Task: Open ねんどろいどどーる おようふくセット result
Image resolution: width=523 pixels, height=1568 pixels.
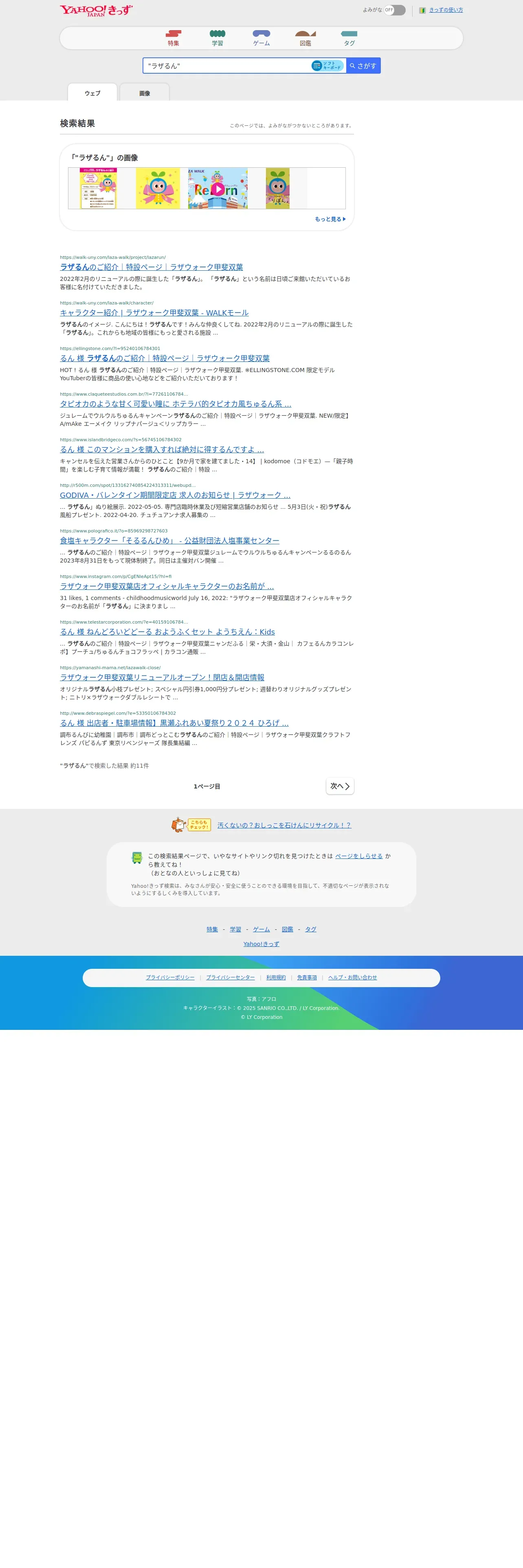Action: point(167,632)
